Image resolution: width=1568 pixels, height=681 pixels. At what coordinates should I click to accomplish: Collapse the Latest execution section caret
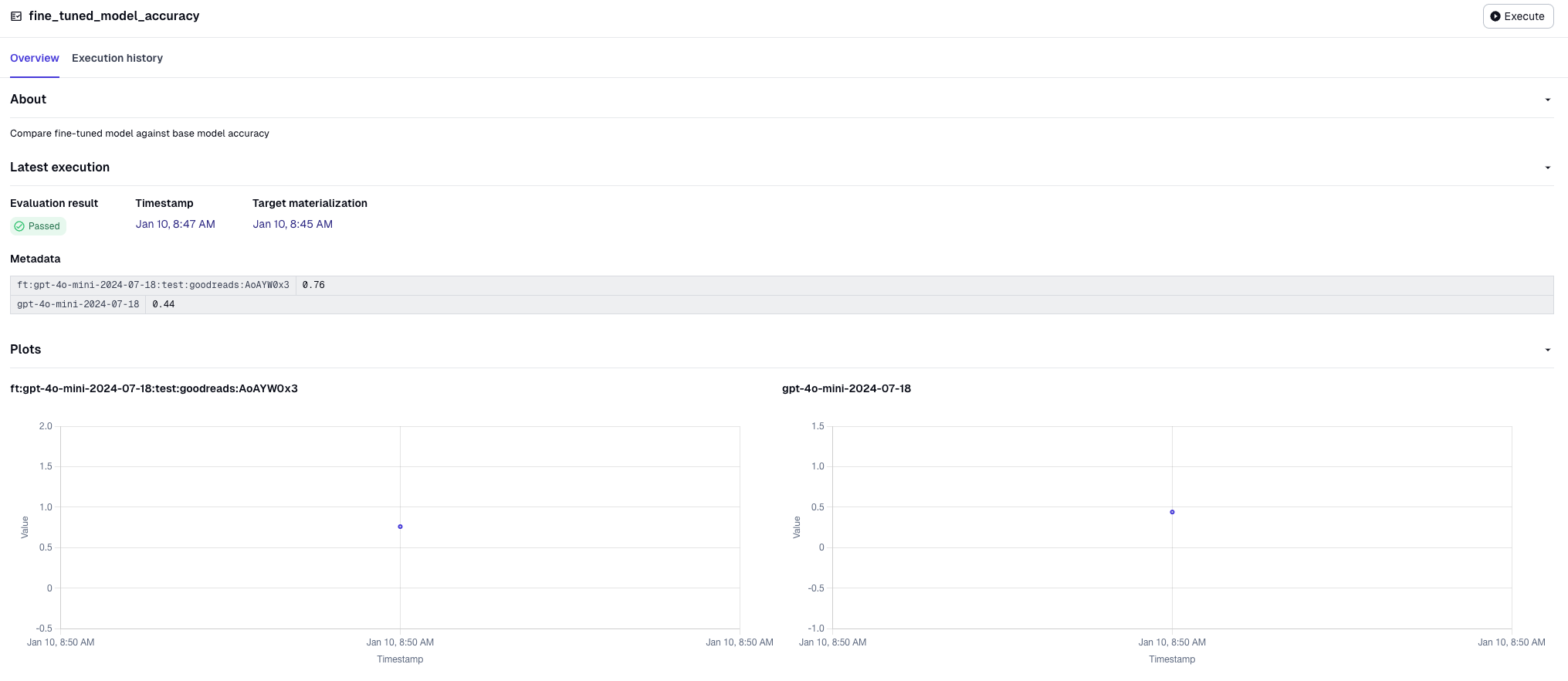[x=1547, y=168]
